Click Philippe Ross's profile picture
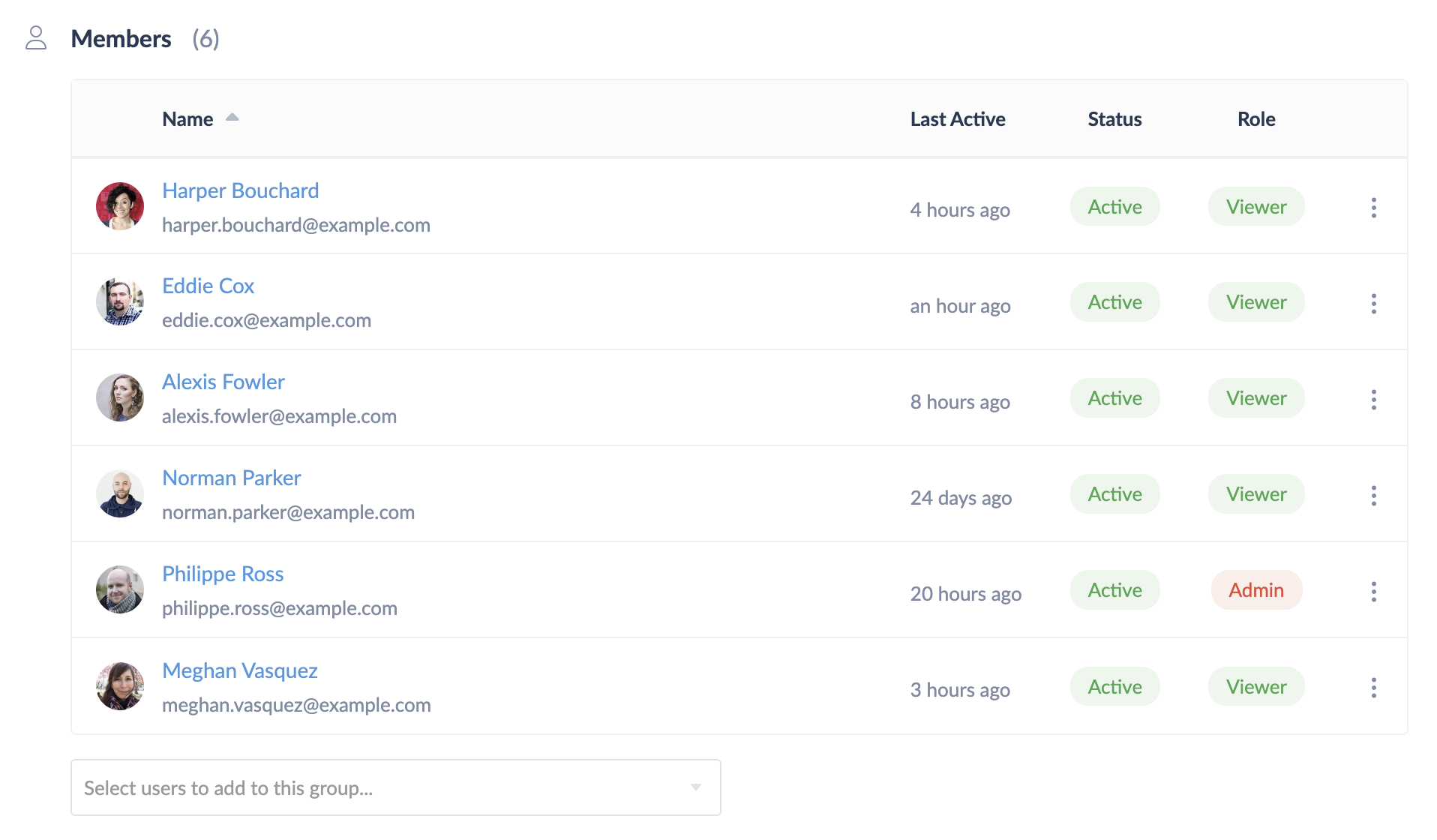This screenshot has height=840, width=1437. click(x=120, y=590)
